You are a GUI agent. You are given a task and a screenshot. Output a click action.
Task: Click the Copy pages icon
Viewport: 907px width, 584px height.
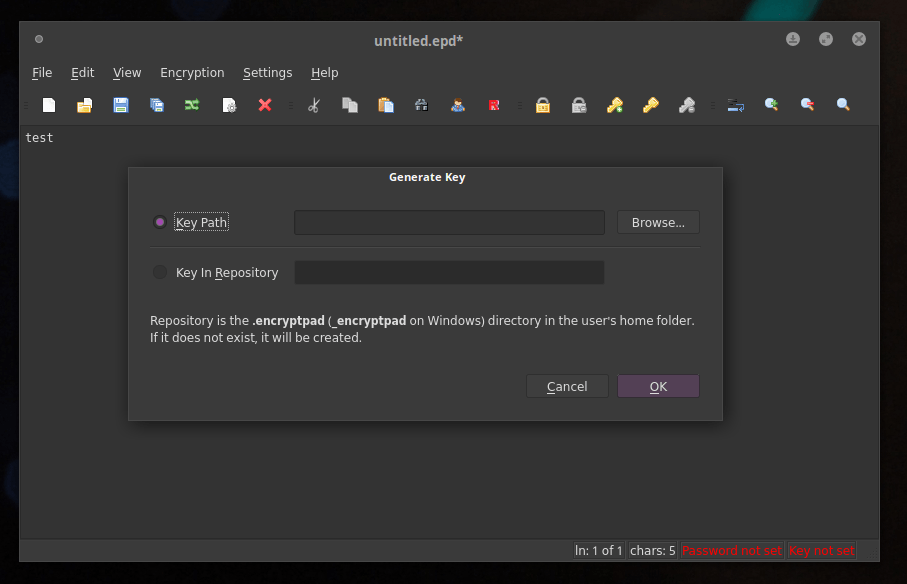point(350,105)
